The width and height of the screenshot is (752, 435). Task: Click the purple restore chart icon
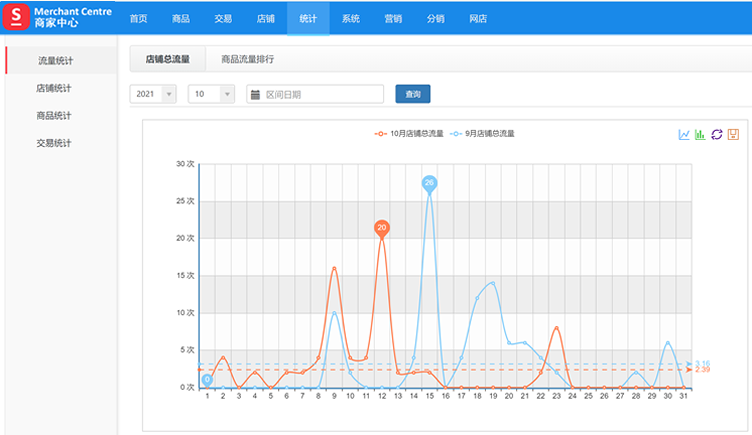(716, 134)
